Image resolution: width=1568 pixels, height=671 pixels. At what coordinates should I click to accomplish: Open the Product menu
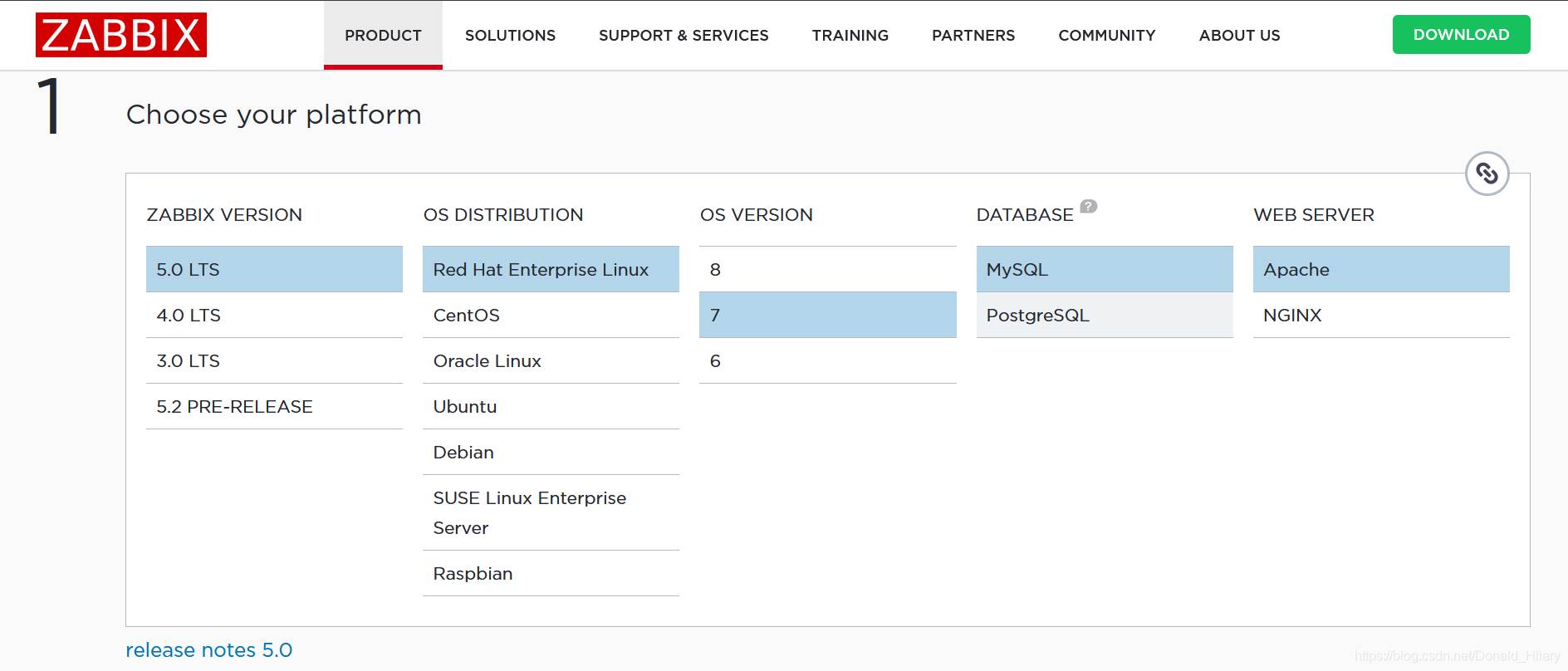(x=383, y=35)
